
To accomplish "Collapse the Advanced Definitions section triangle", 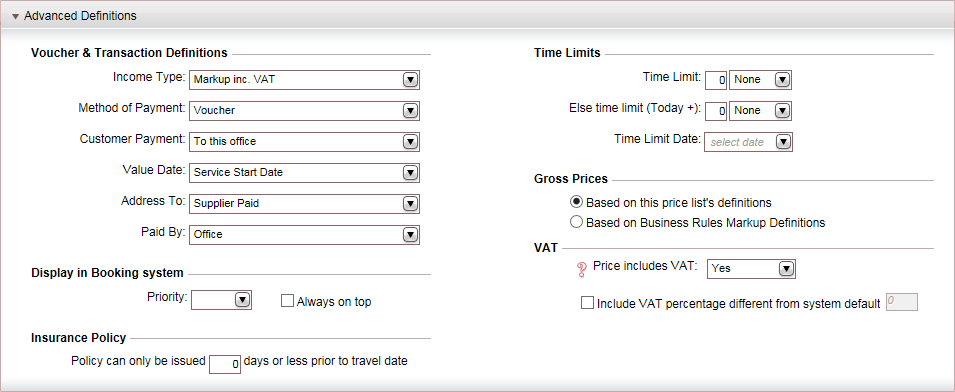I will [x=16, y=16].
